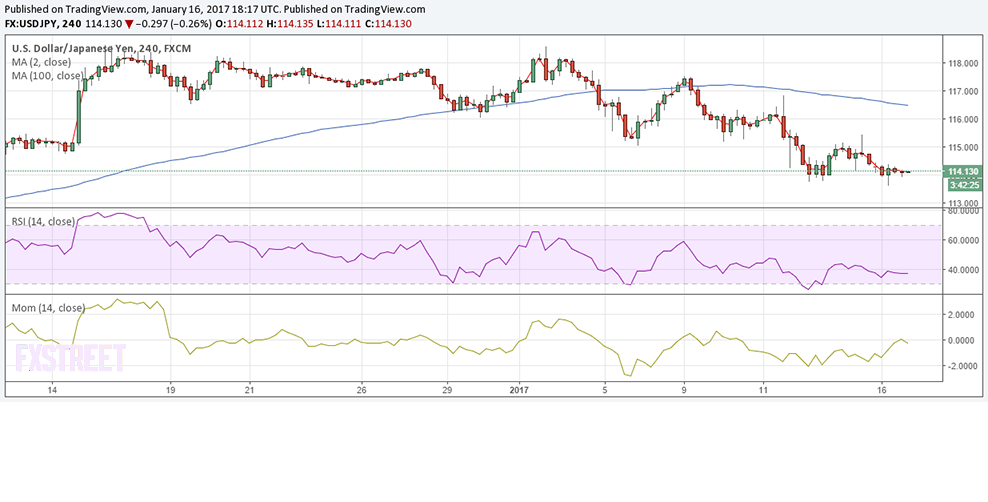The image size is (988, 502).
Task: Click the '16' date on time axis
Action: 882,391
